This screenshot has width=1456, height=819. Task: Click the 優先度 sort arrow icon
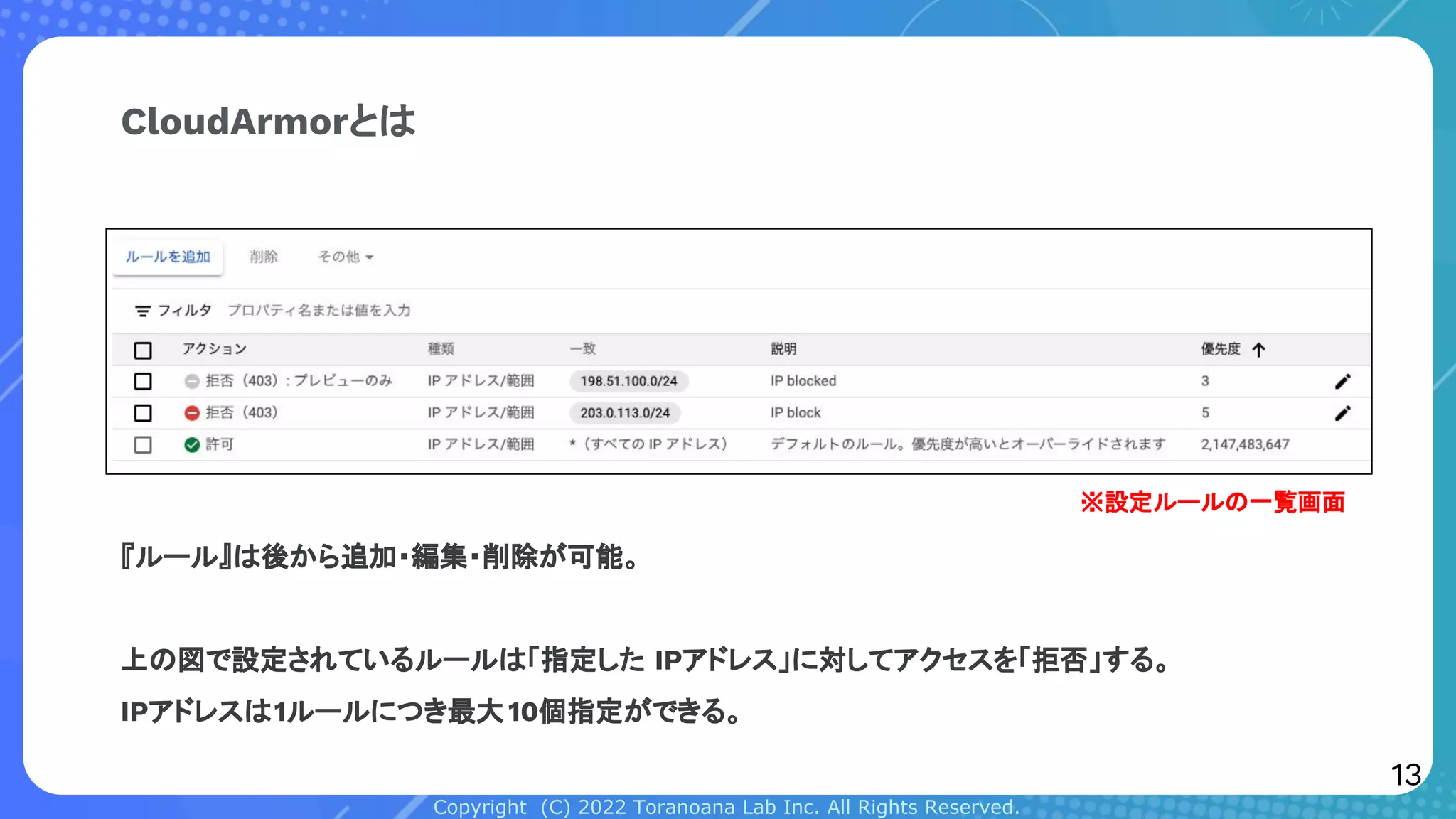click(1259, 350)
